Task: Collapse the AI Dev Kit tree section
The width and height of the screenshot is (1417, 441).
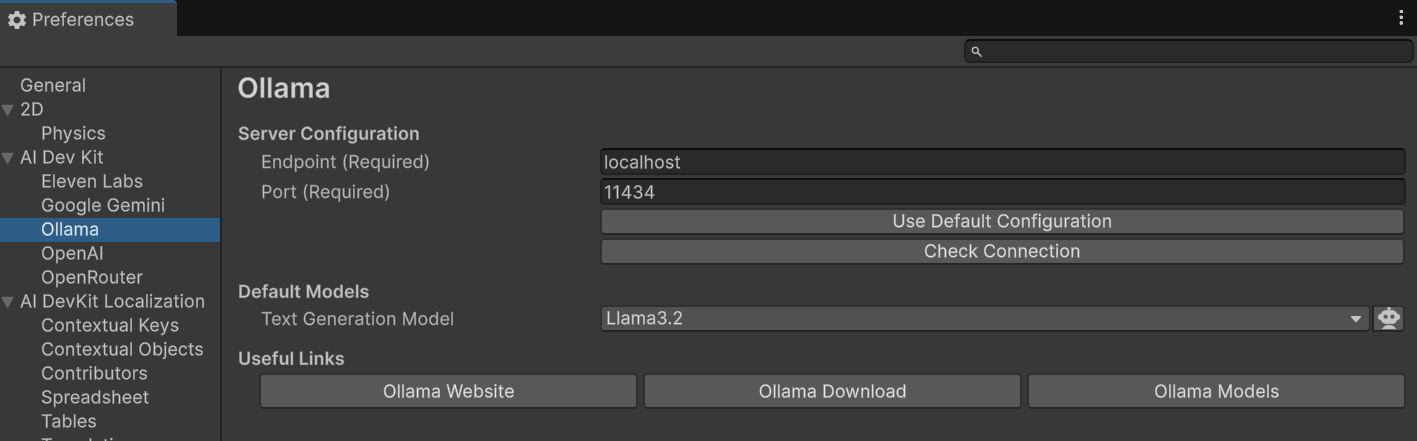Action: pyautogui.click(x=8, y=158)
